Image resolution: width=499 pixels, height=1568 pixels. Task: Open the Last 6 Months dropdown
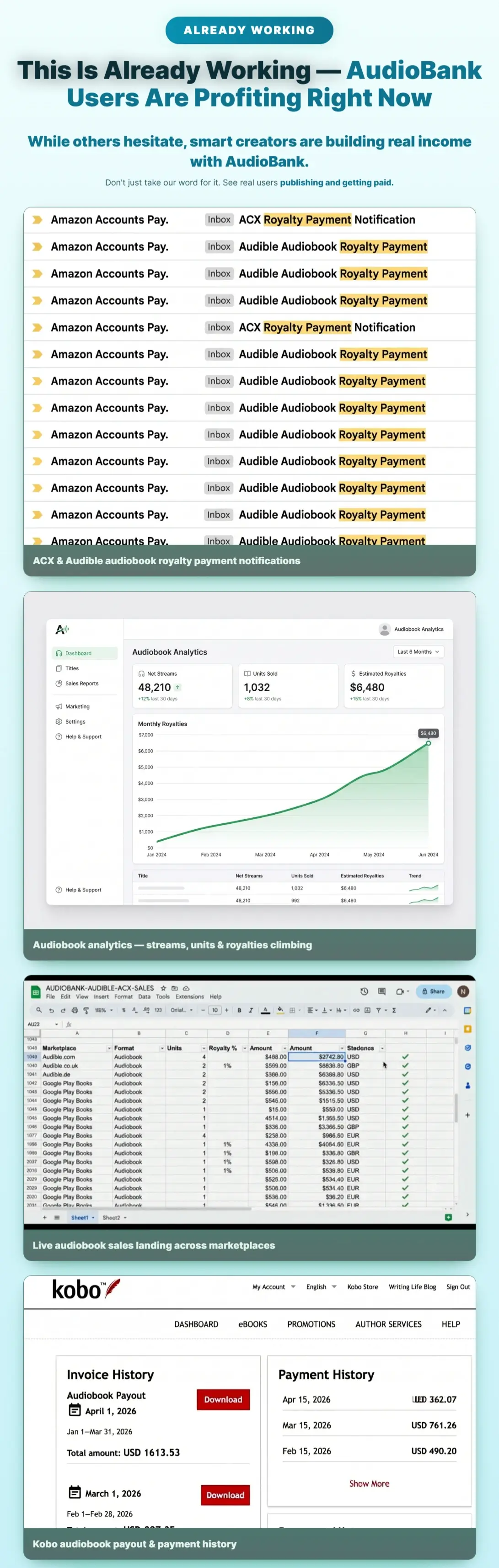pos(418,651)
